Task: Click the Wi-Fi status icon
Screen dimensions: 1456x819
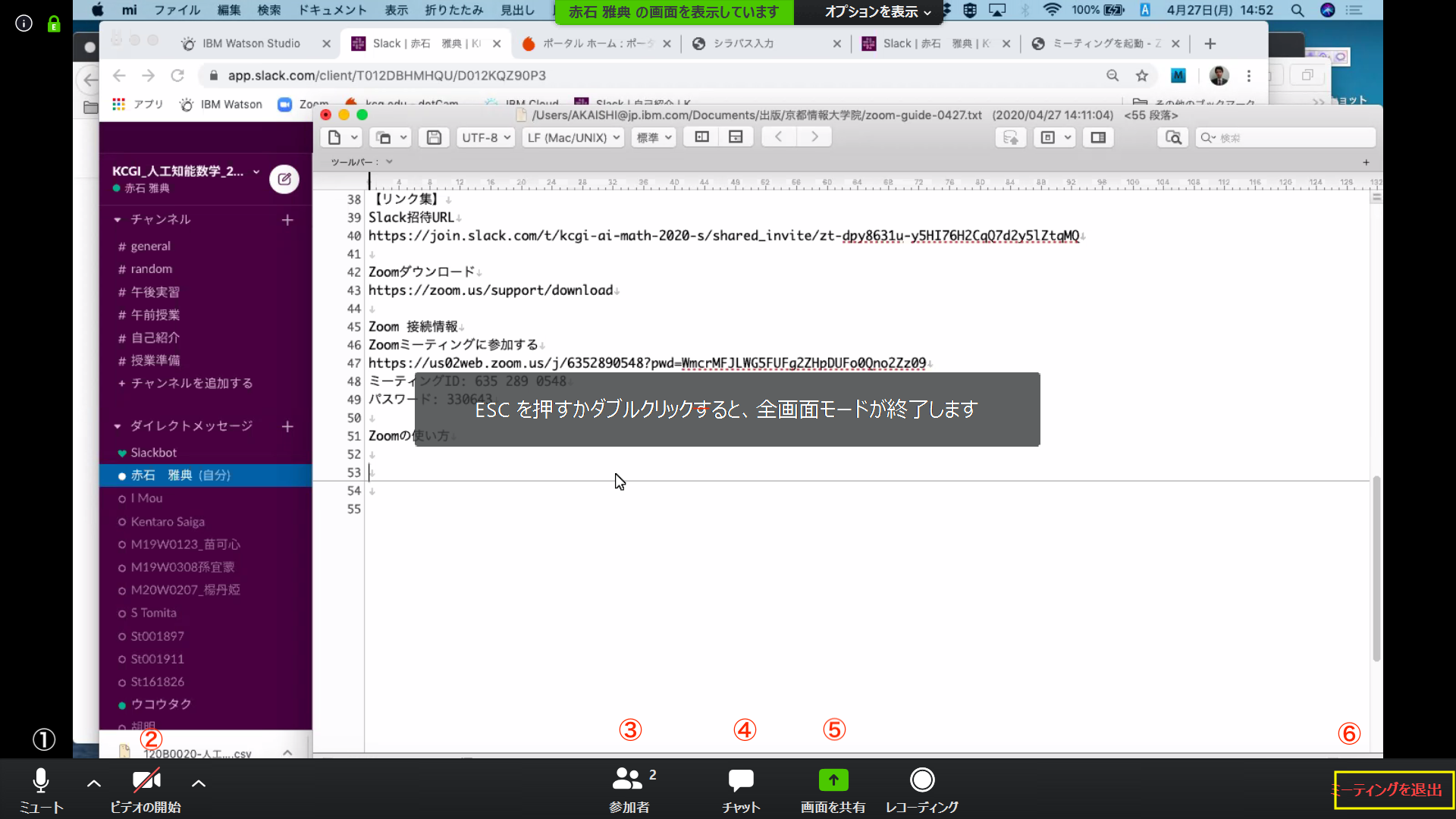Action: tap(1051, 11)
